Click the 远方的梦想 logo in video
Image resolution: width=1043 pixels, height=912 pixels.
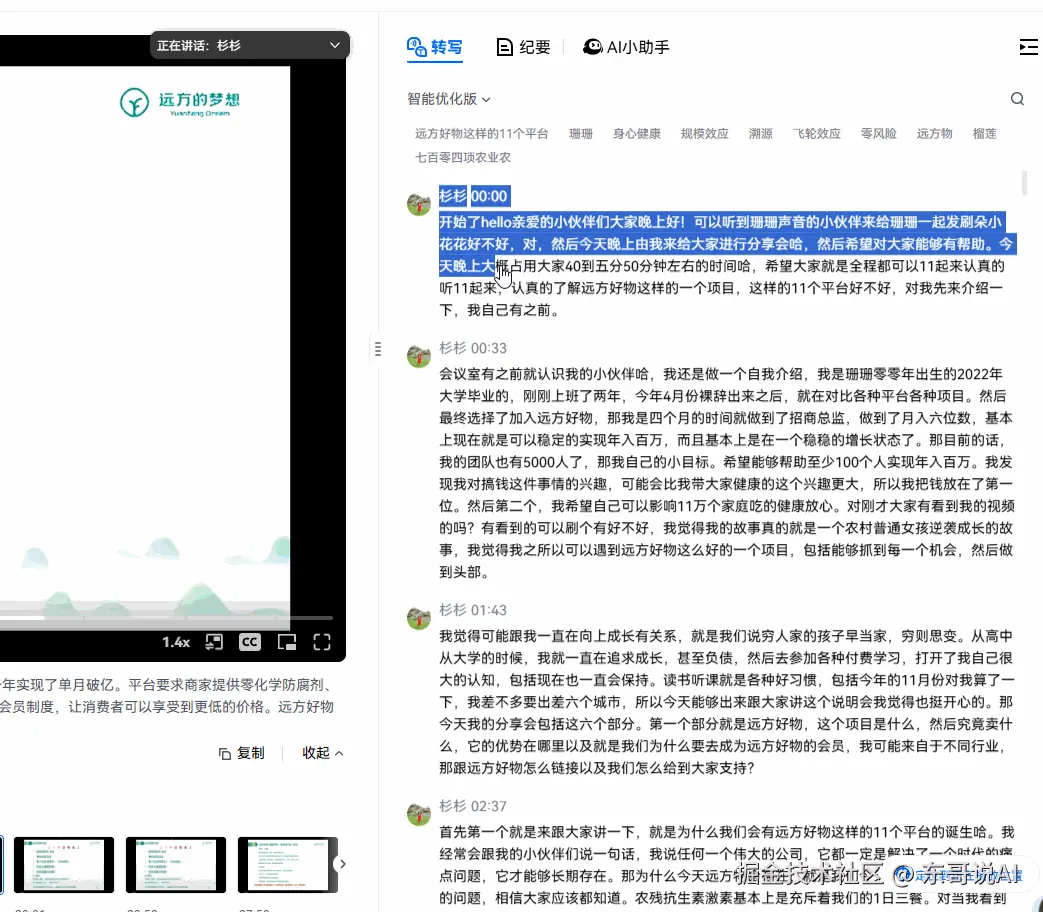tap(180, 102)
